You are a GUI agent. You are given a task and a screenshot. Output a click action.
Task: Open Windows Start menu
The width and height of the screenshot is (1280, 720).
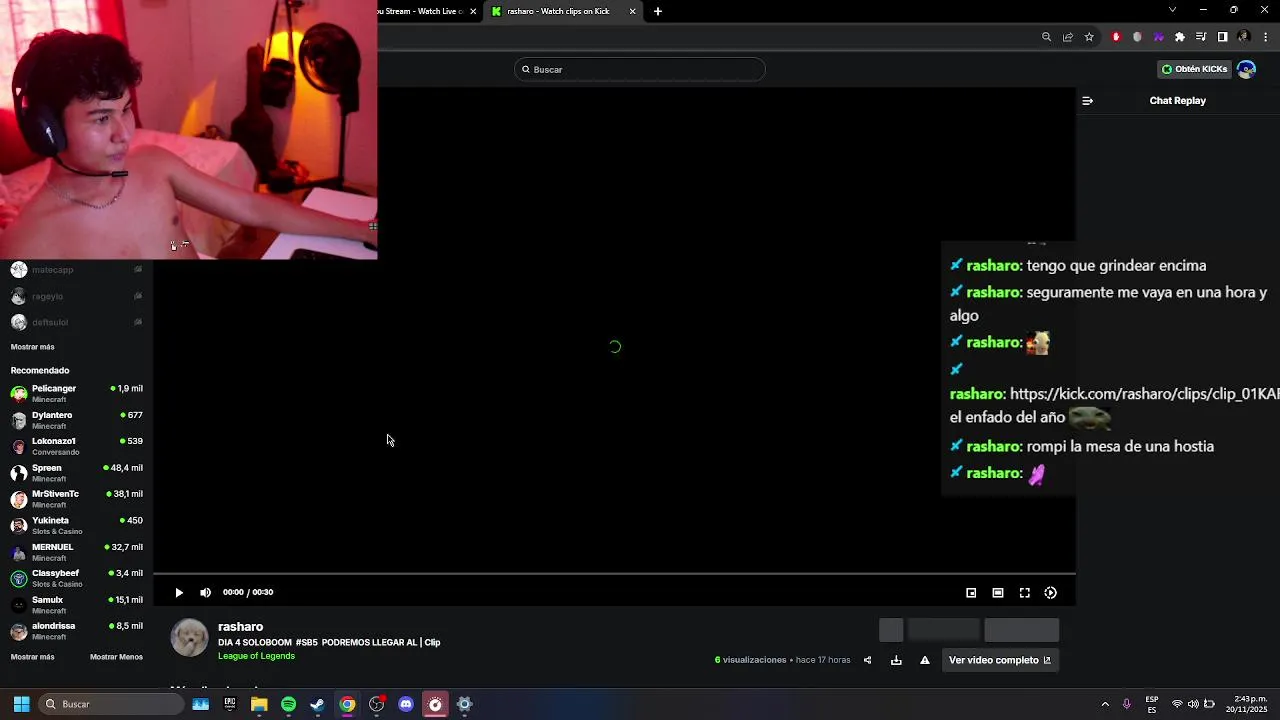[21, 704]
